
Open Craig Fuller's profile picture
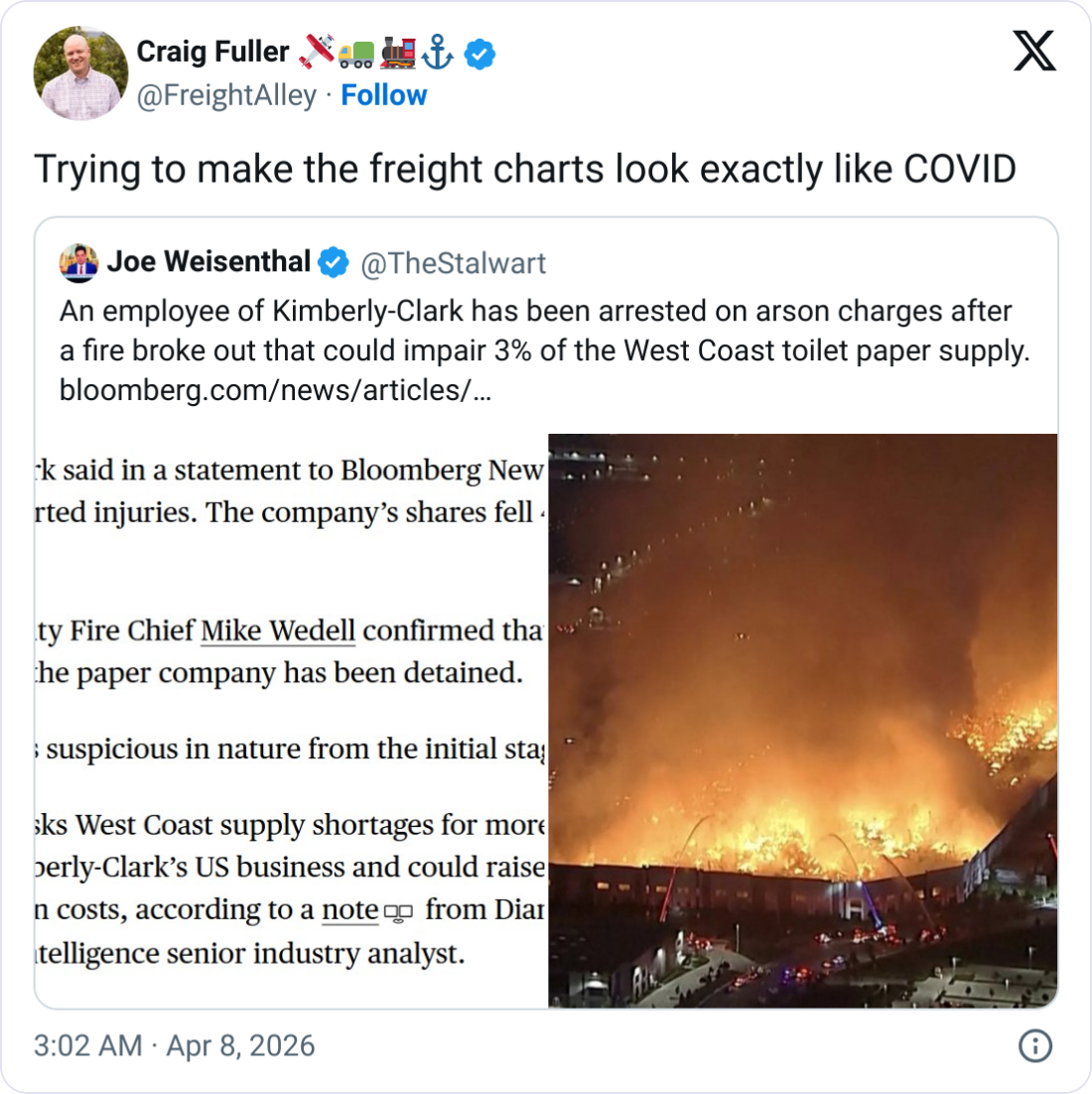pos(80,73)
